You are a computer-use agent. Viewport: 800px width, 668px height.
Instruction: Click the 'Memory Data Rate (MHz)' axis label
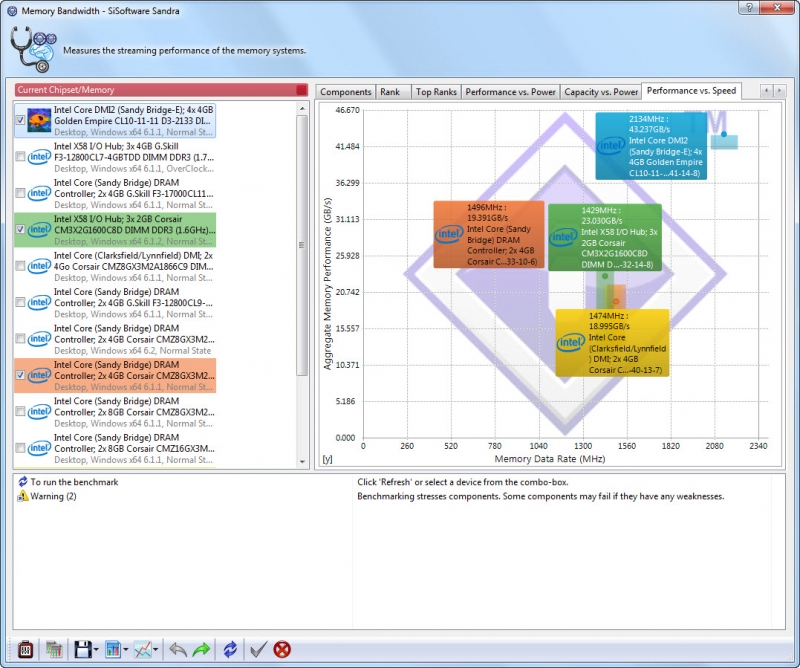tap(549, 459)
